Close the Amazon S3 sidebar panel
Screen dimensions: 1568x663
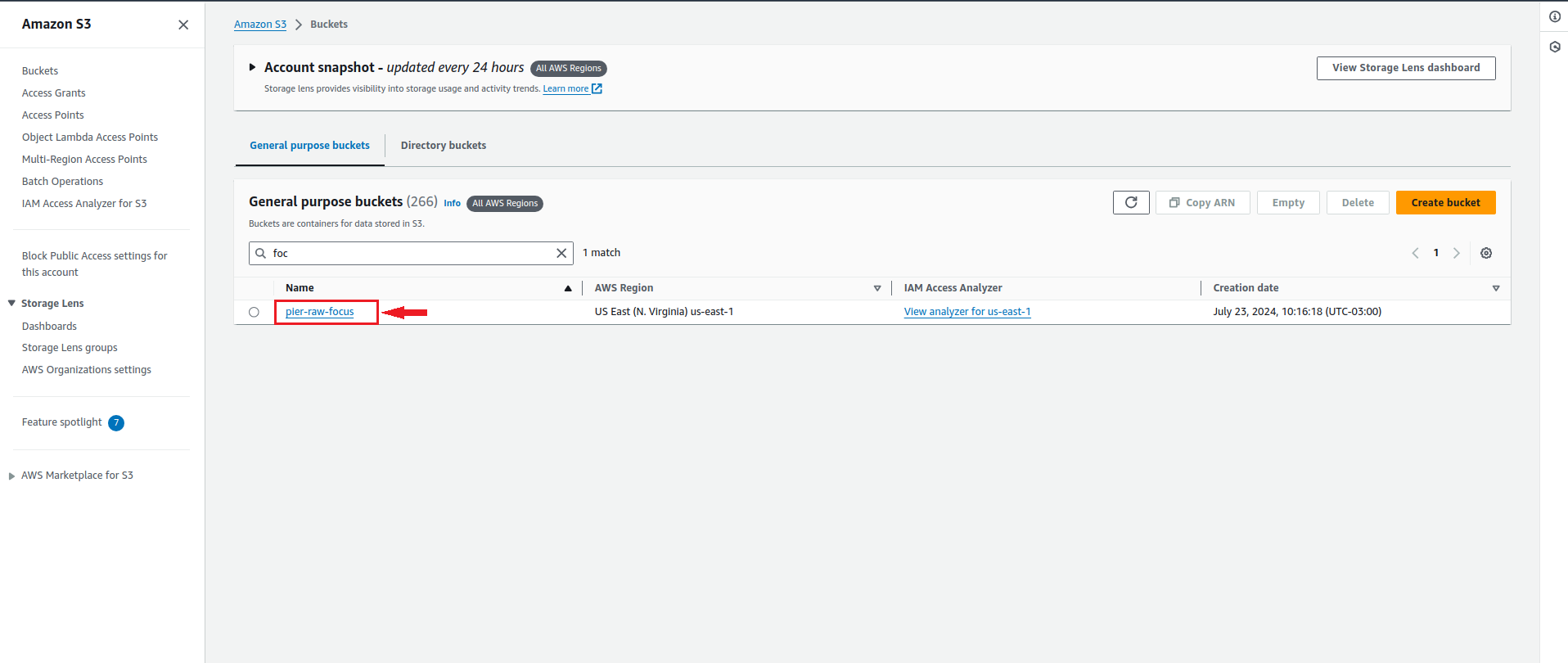(x=183, y=25)
